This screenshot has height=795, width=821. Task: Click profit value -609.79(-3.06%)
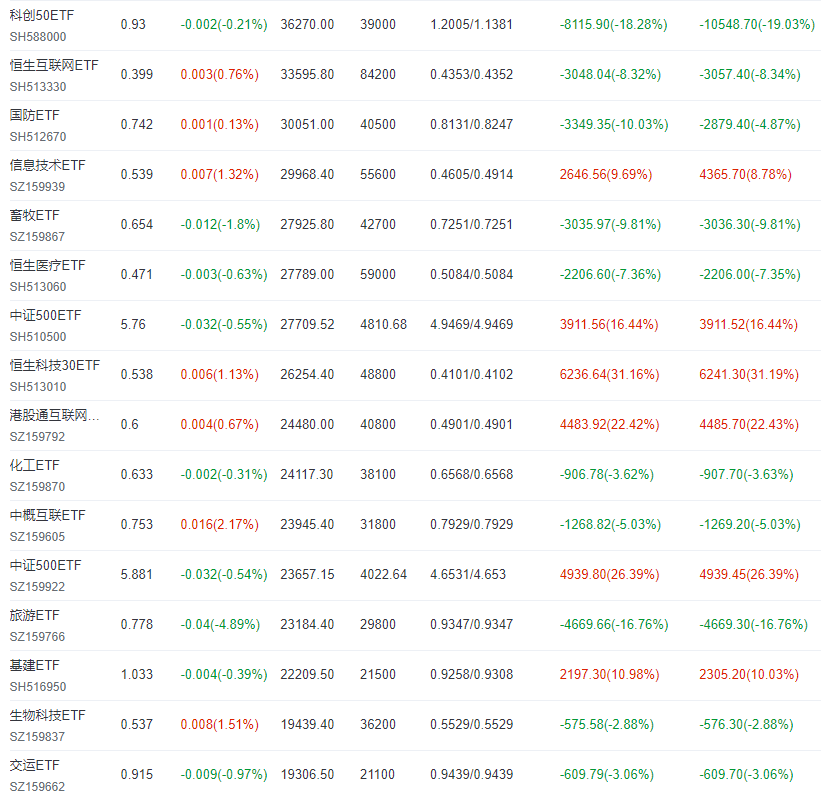(606, 775)
